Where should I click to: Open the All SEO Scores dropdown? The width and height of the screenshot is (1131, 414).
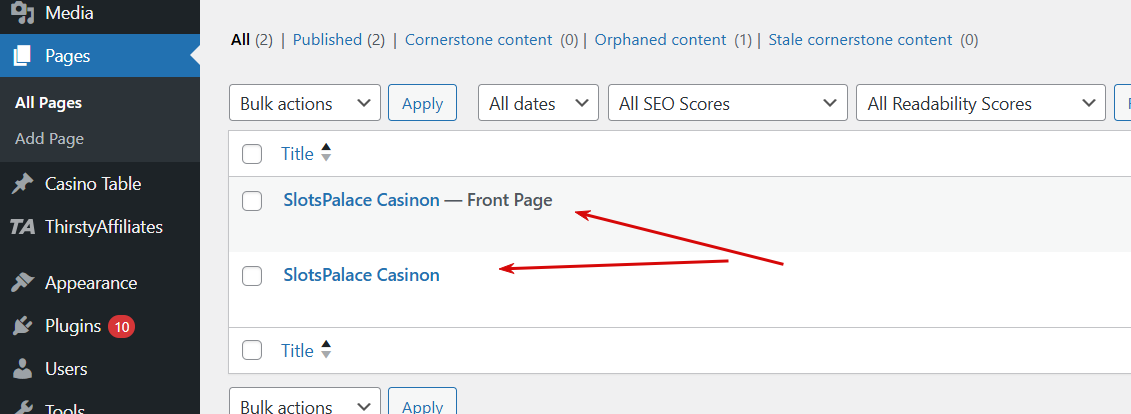(727, 104)
